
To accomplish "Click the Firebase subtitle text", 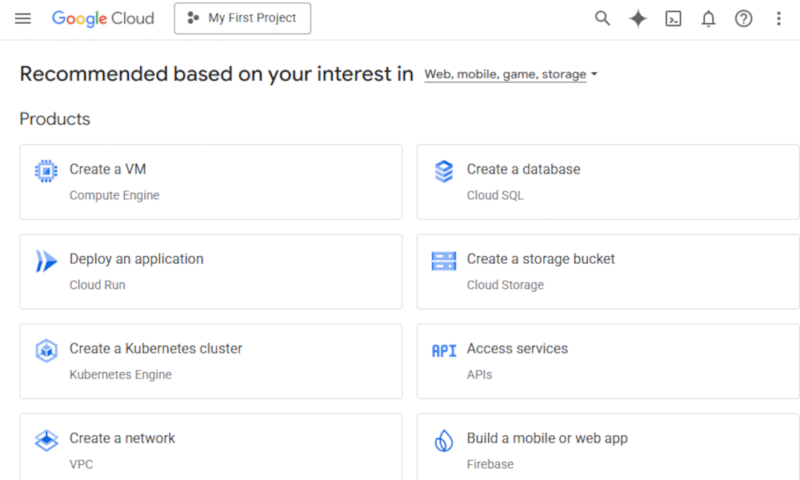I will pos(490,465).
